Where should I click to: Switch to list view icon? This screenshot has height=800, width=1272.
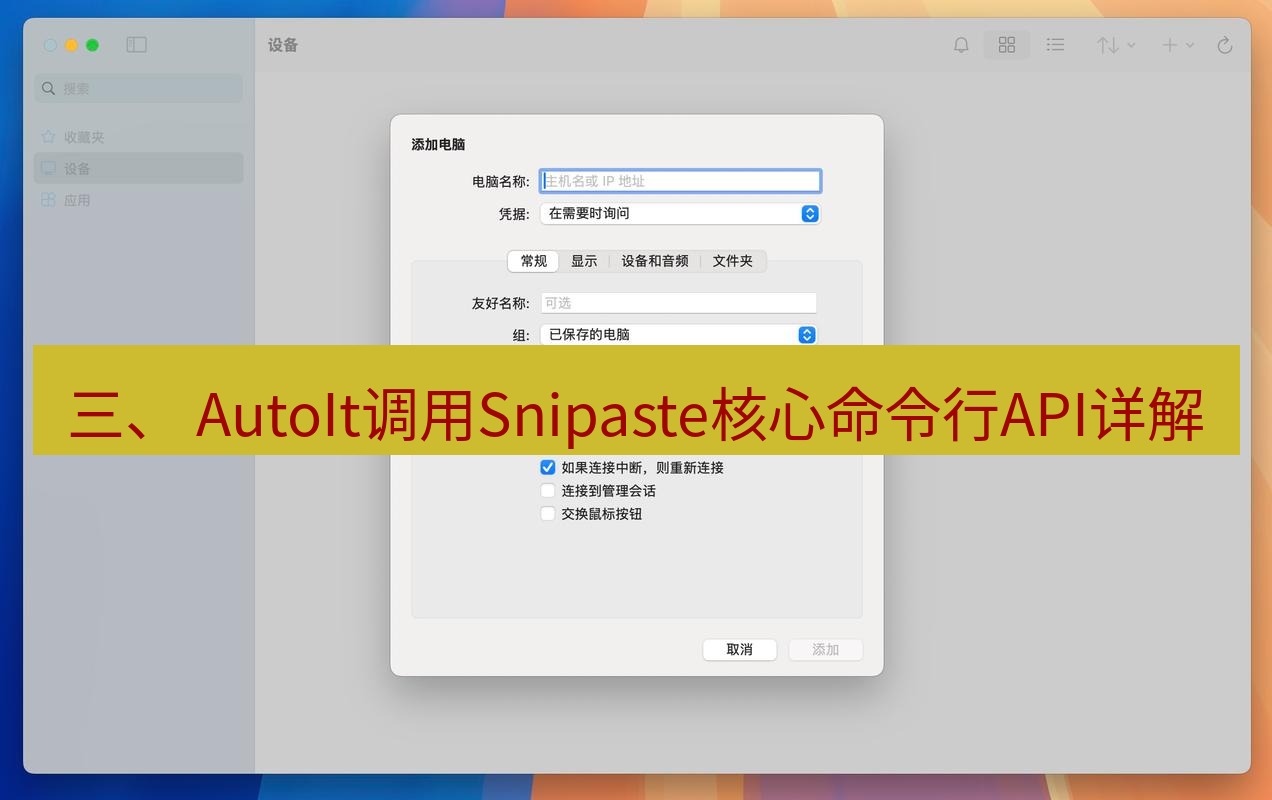(x=1055, y=45)
